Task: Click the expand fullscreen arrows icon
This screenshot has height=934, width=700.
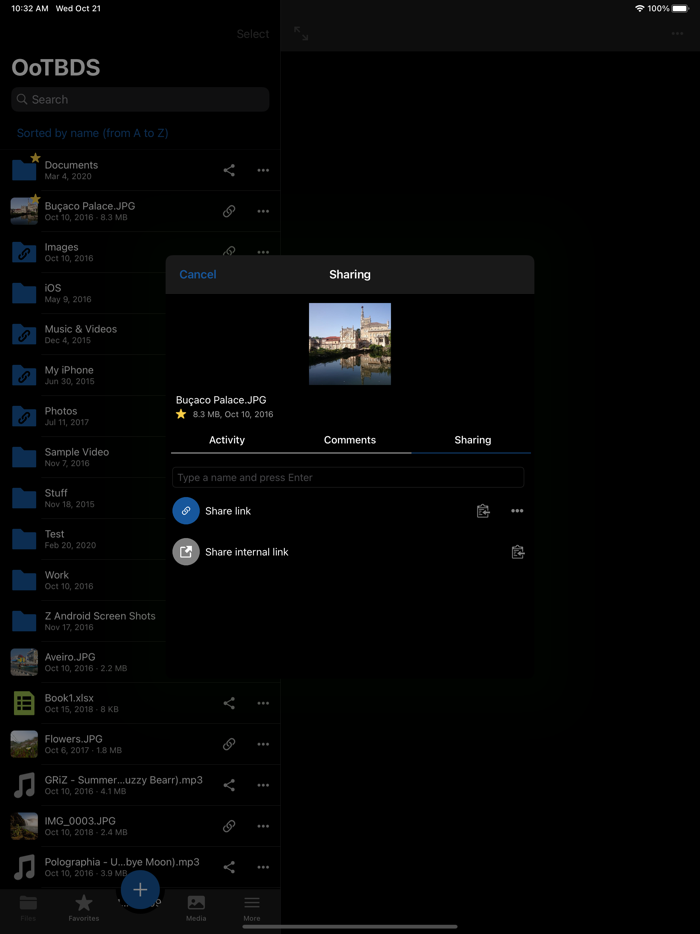Action: (x=301, y=34)
